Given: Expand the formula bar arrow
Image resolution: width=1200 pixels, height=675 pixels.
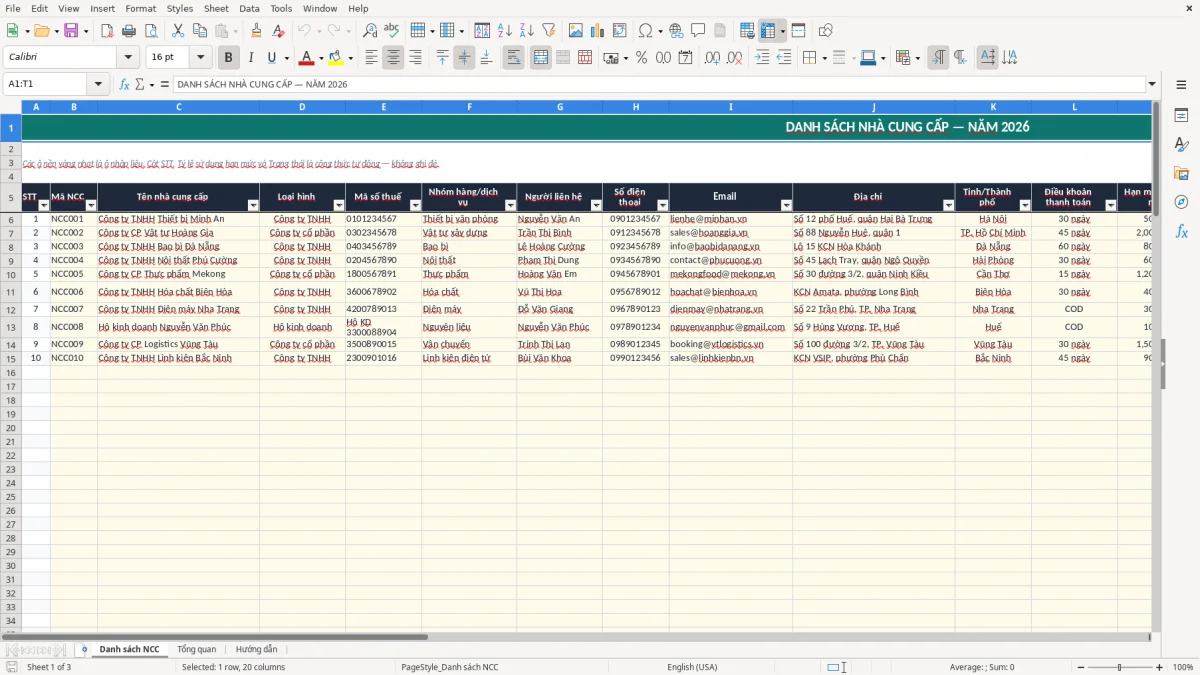Looking at the screenshot, I should (x=1152, y=84).
